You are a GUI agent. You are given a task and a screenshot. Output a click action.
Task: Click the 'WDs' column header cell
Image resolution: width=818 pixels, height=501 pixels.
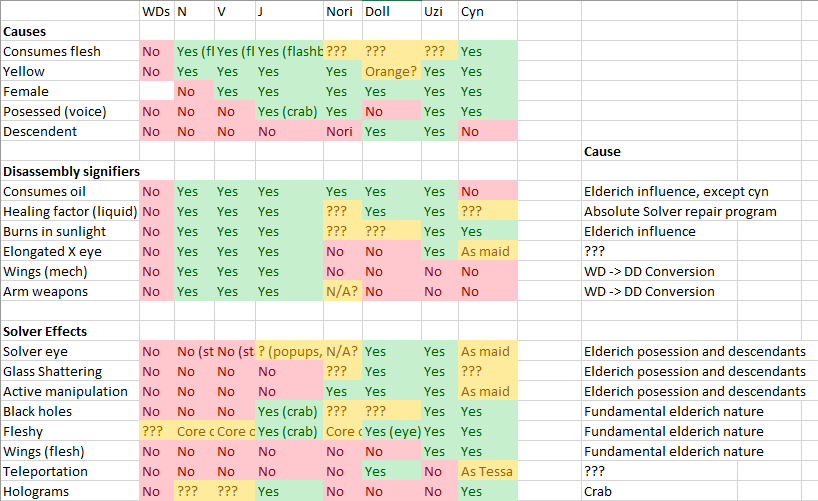157,11
